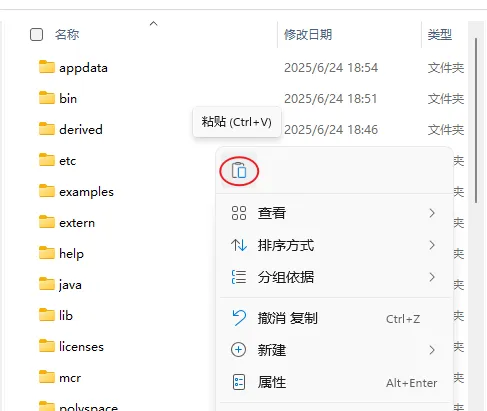Screen dimensions: 487x411
Task: Select the bin folder icon
Action: click(x=47, y=98)
